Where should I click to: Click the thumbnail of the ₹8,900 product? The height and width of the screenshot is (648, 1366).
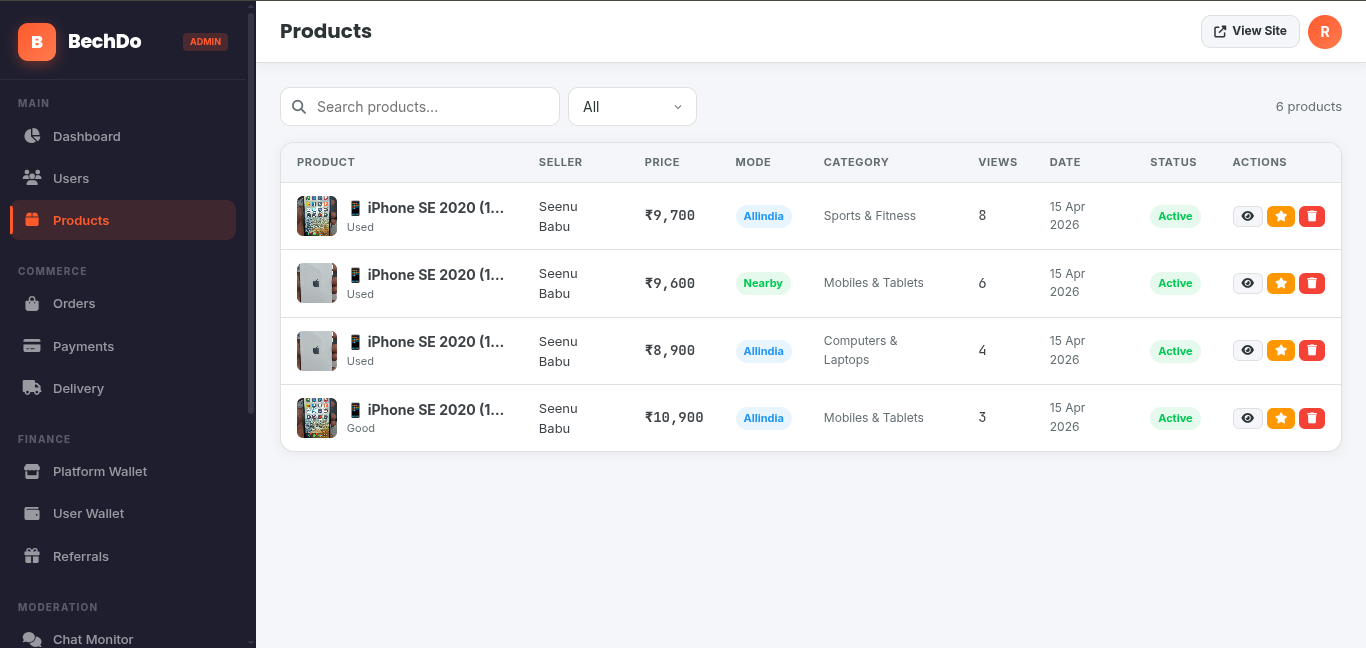click(x=317, y=351)
